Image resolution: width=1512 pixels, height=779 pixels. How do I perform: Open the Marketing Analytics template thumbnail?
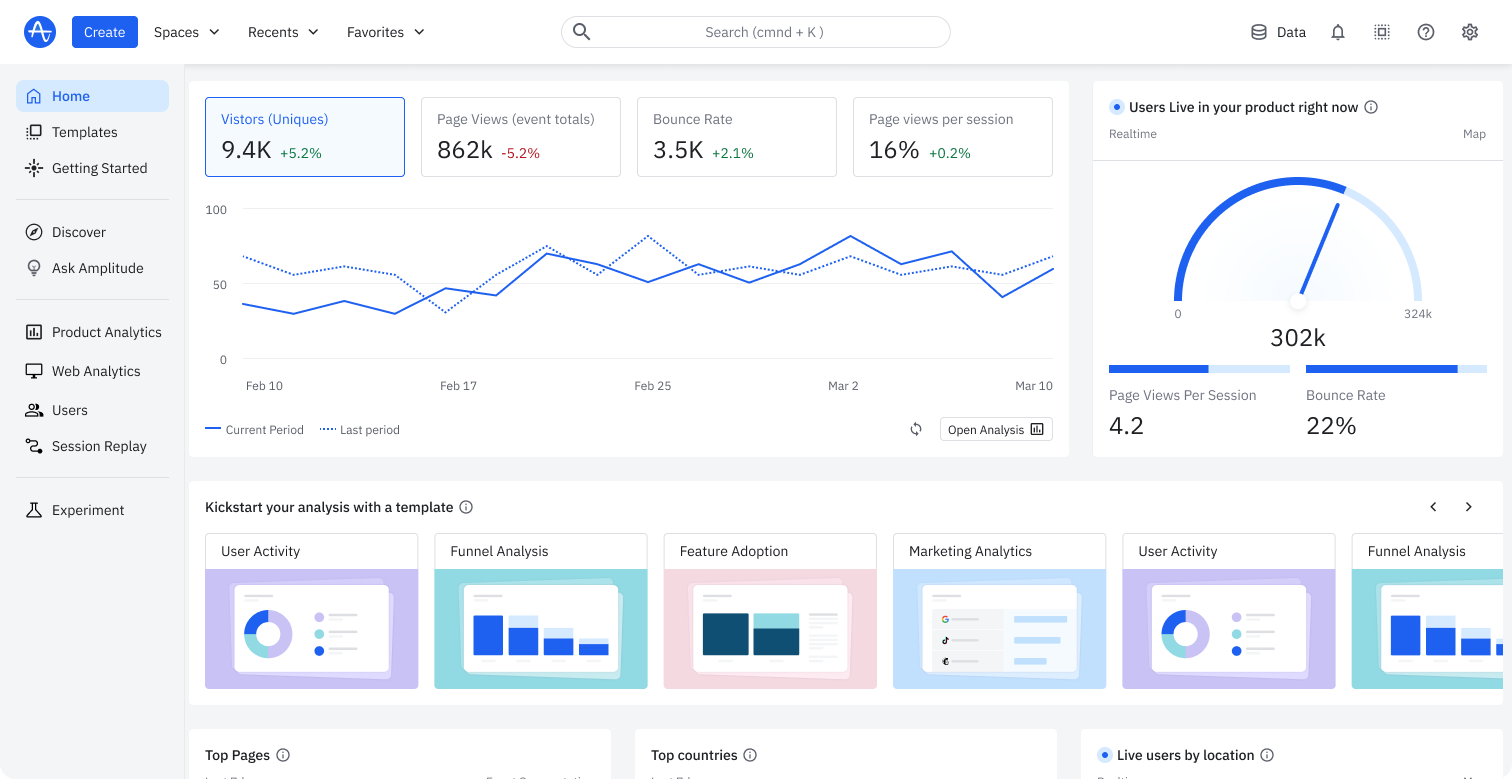click(999, 629)
